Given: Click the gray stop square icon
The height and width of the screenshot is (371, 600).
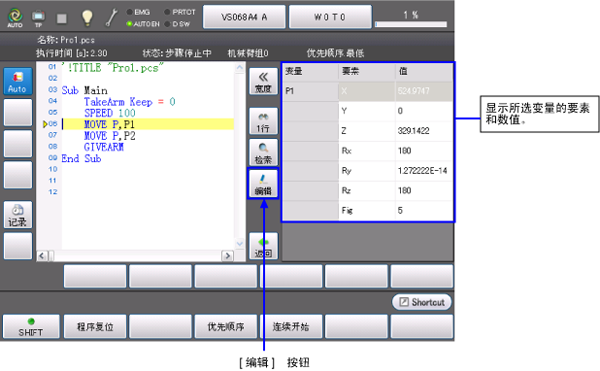Looking at the screenshot, I should [62, 18].
